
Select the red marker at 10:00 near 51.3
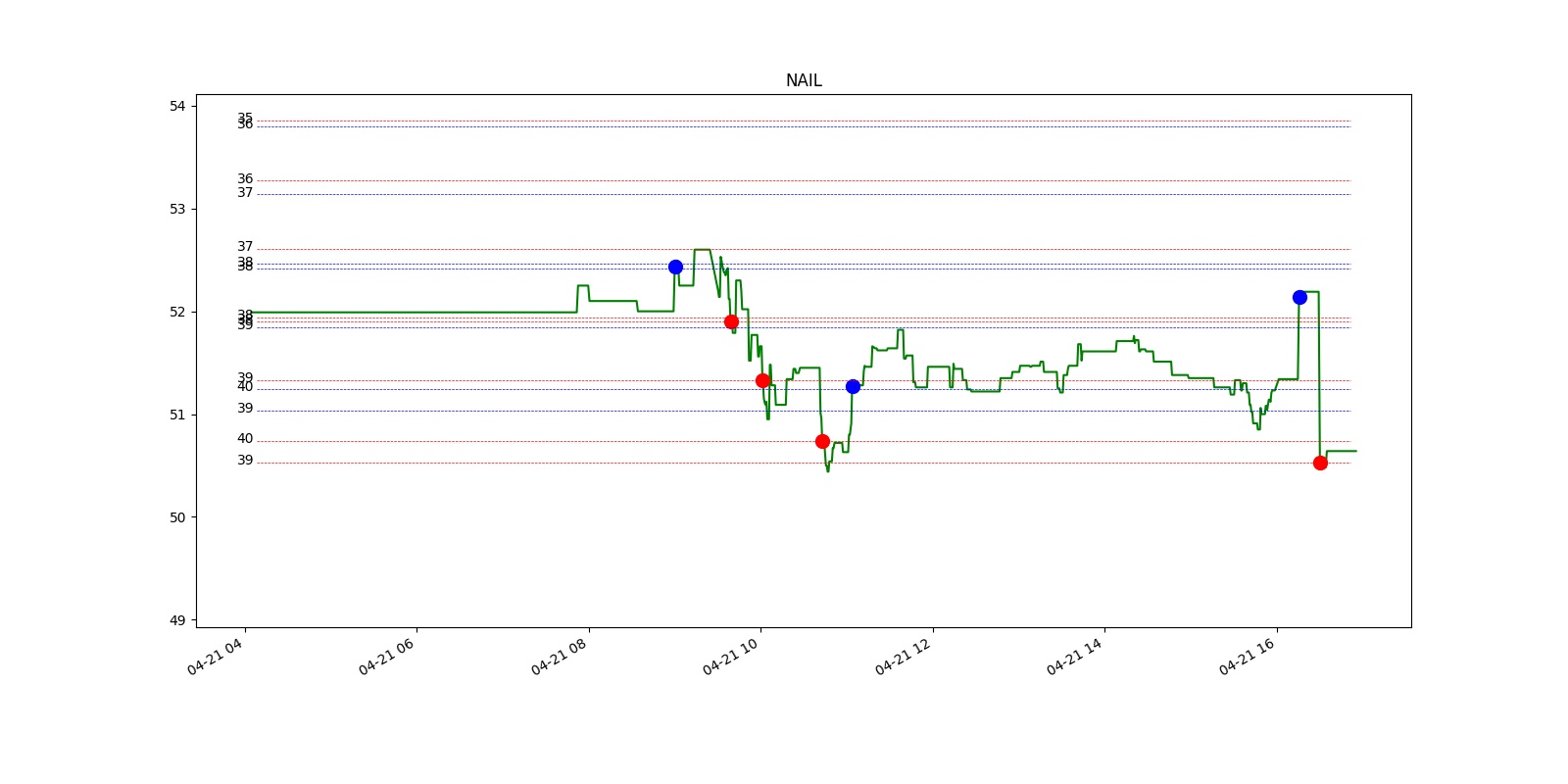[x=762, y=380]
